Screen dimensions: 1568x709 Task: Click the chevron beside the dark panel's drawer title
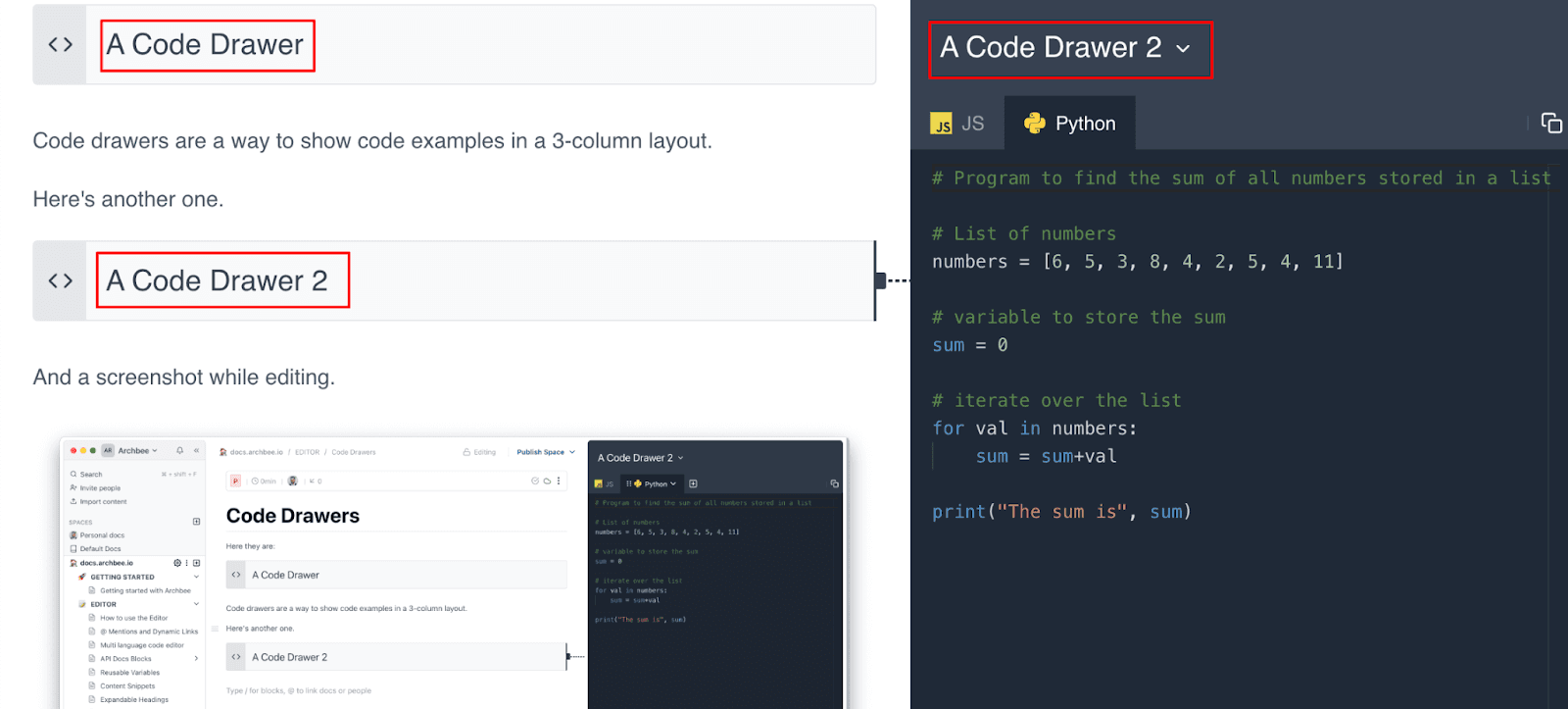[1183, 49]
